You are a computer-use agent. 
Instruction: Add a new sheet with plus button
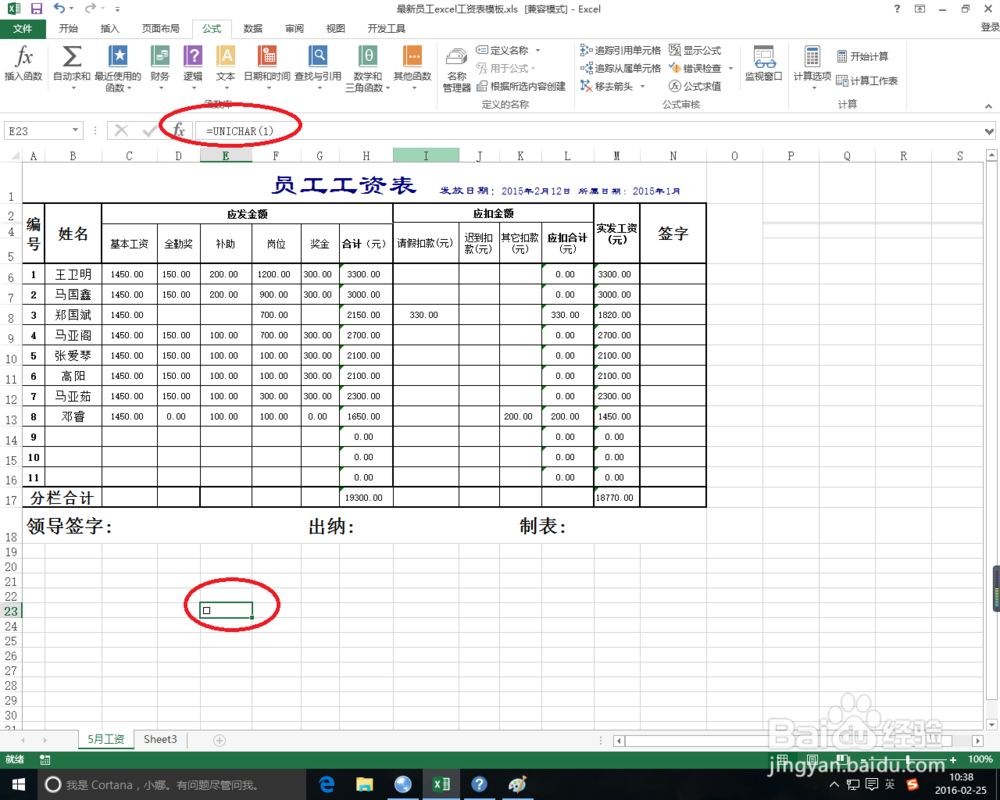(219, 740)
